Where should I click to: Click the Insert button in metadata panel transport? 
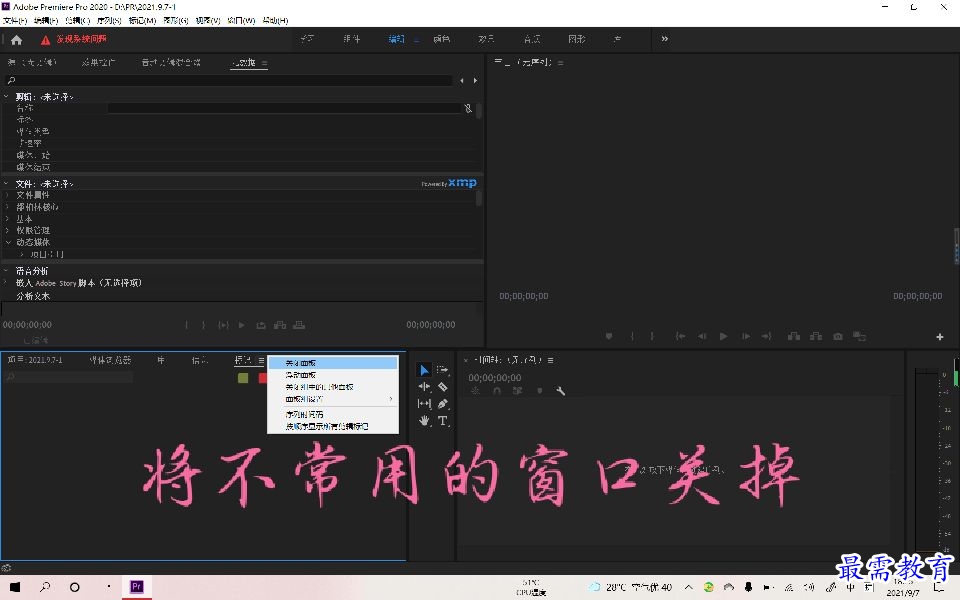280,325
